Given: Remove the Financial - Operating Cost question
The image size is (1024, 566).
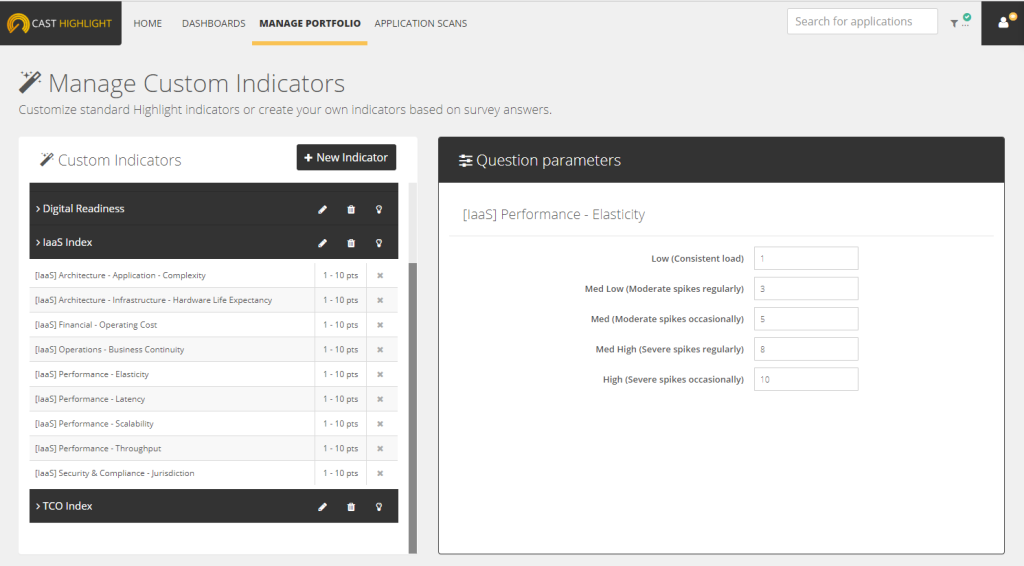Looking at the screenshot, I should click(x=380, y=325).
